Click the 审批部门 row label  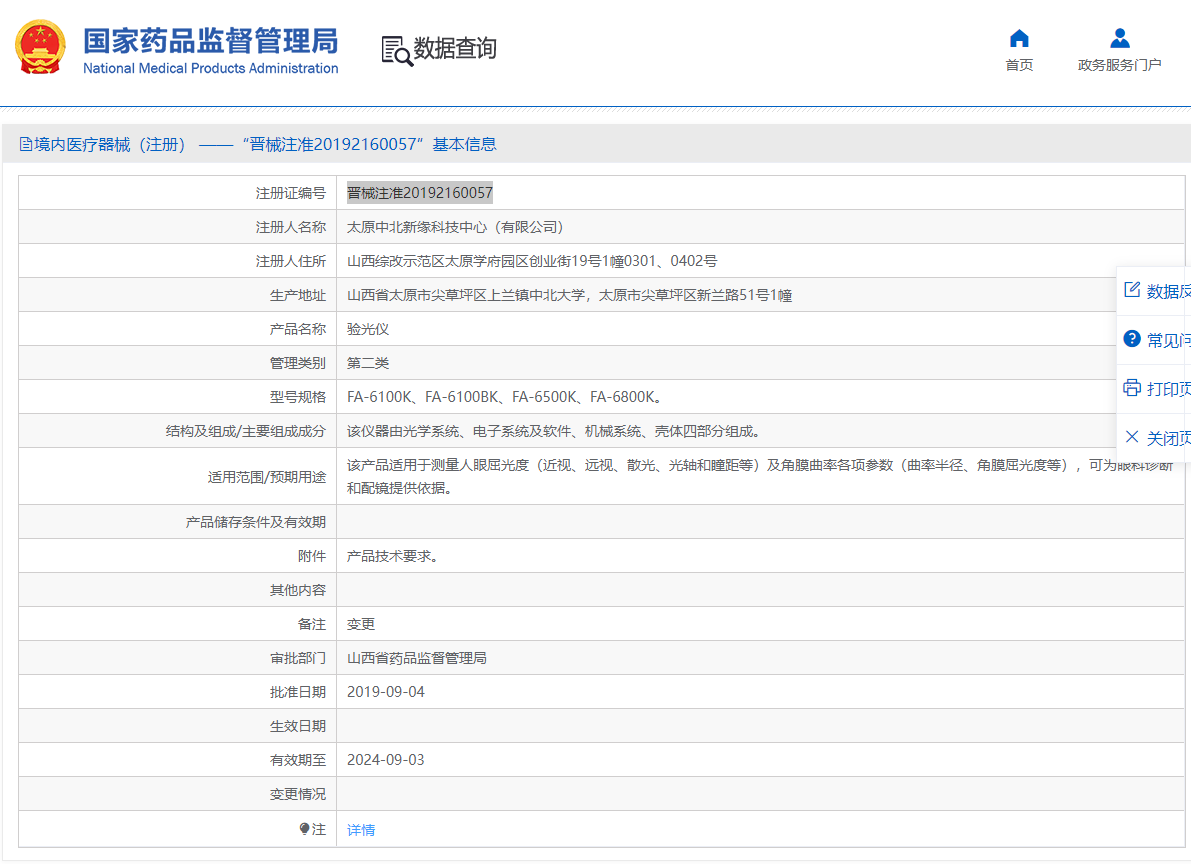click(297, 658)
